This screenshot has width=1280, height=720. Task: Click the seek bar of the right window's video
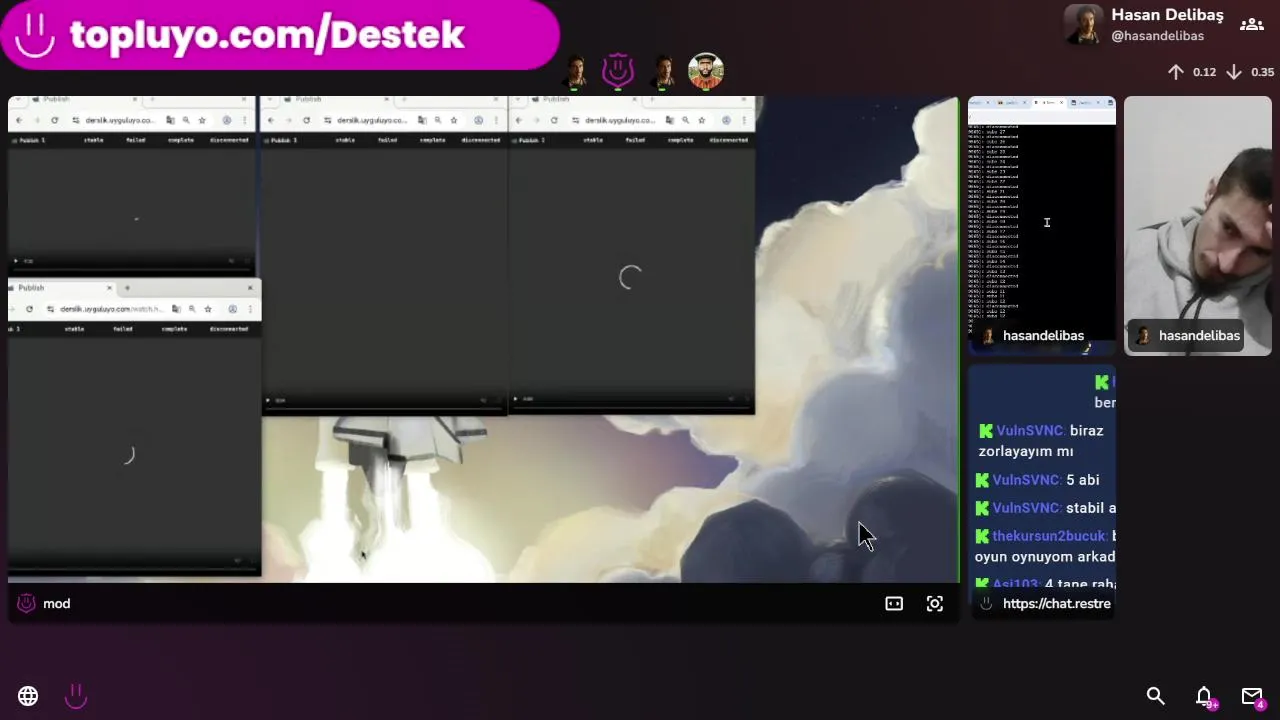(632, 408)
